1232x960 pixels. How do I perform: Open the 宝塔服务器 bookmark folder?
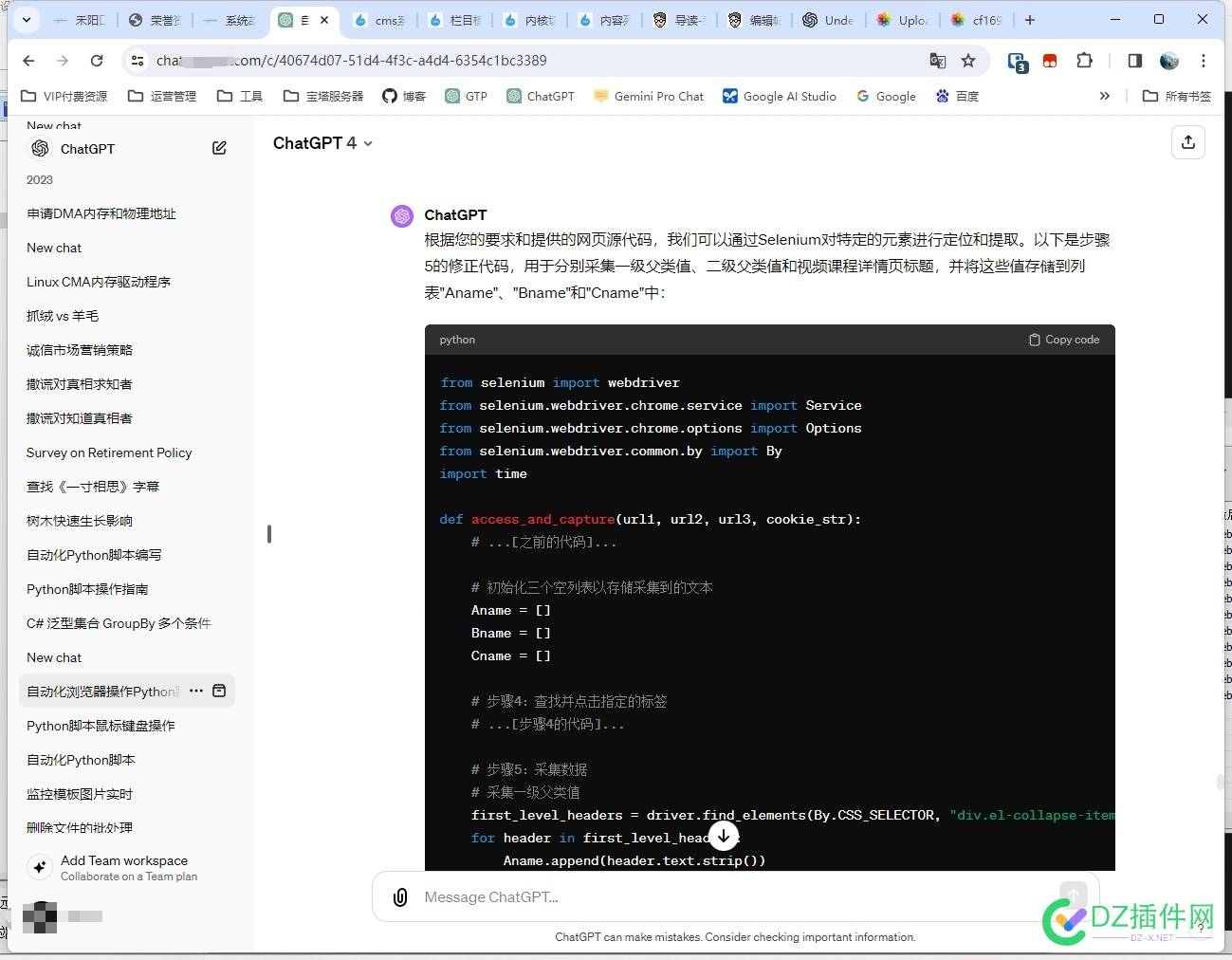coord(323,96)
